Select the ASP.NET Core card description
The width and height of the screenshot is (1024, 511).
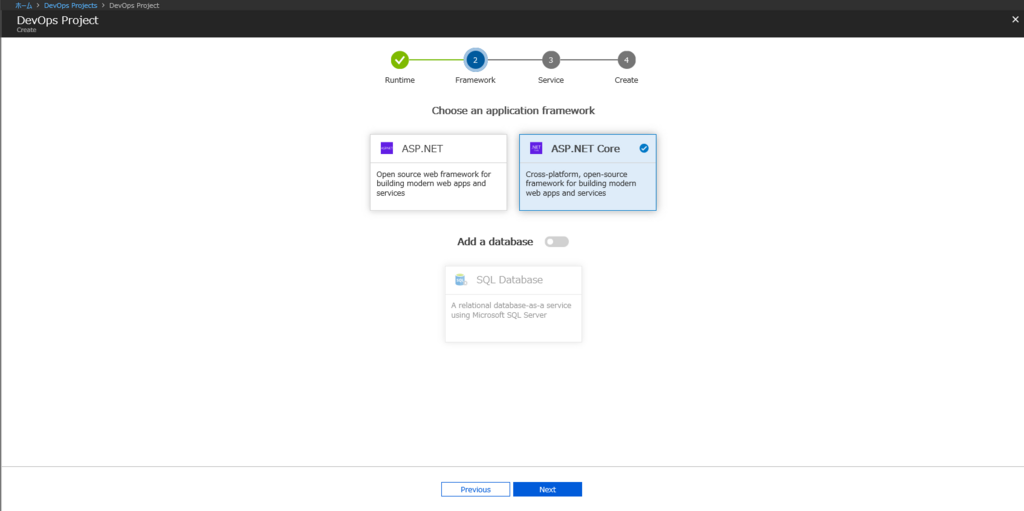click(x=581, y=184)
